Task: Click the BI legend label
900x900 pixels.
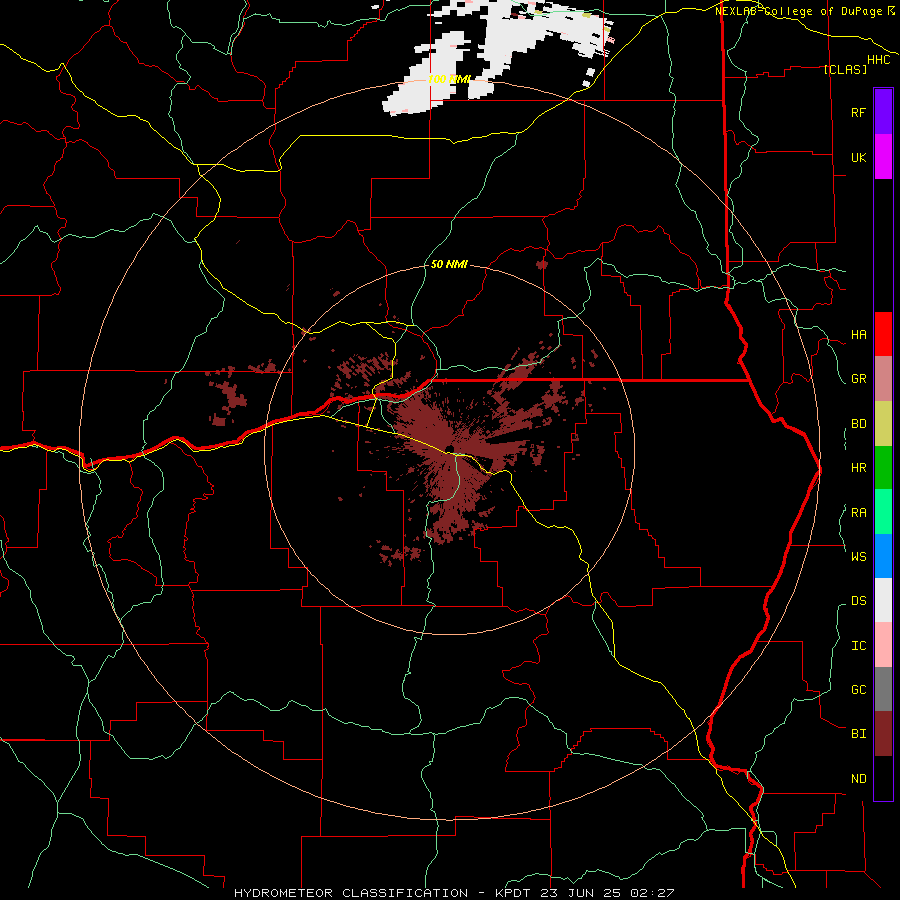Action: tap(858, 734)
